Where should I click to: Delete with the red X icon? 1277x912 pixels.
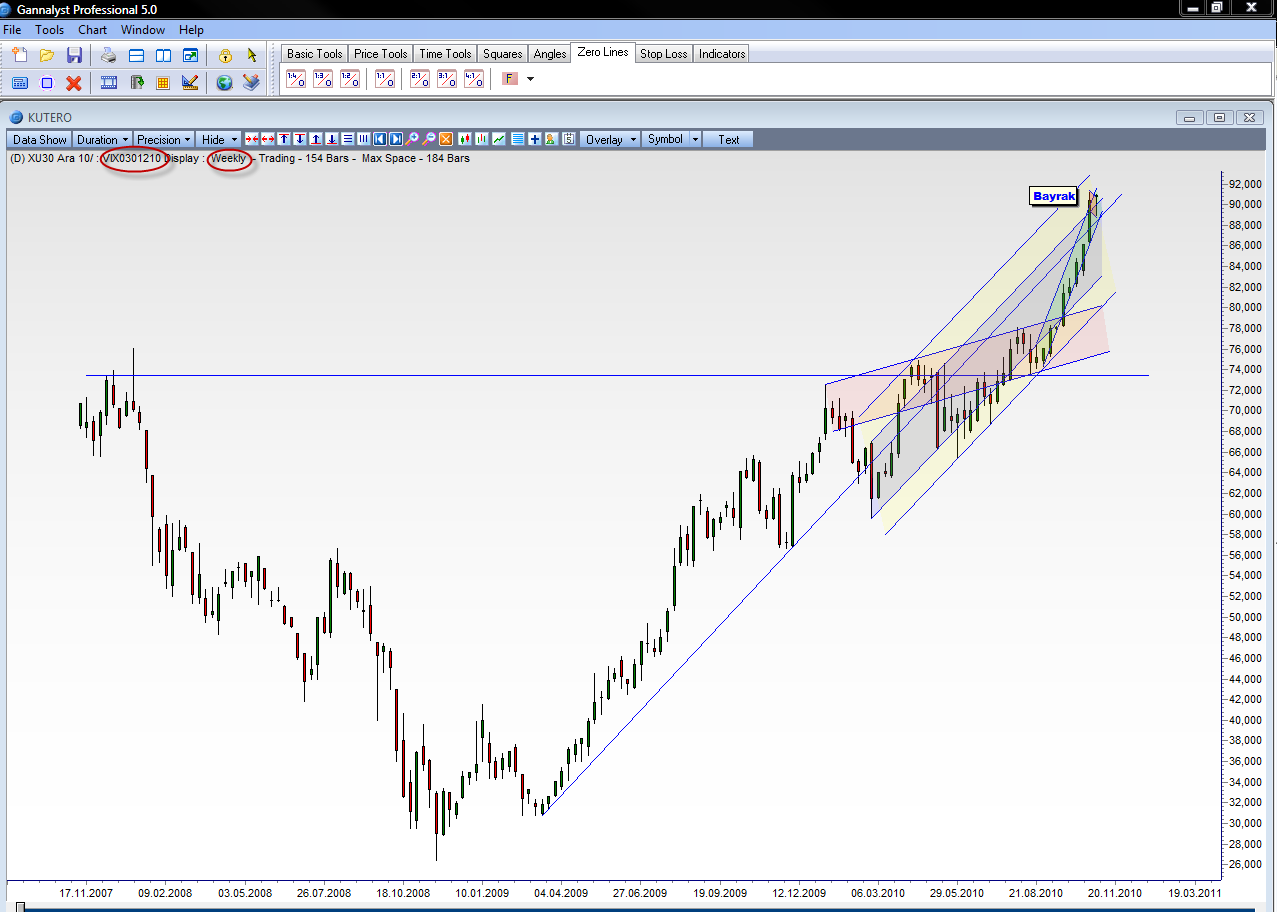tap(73, 82)
